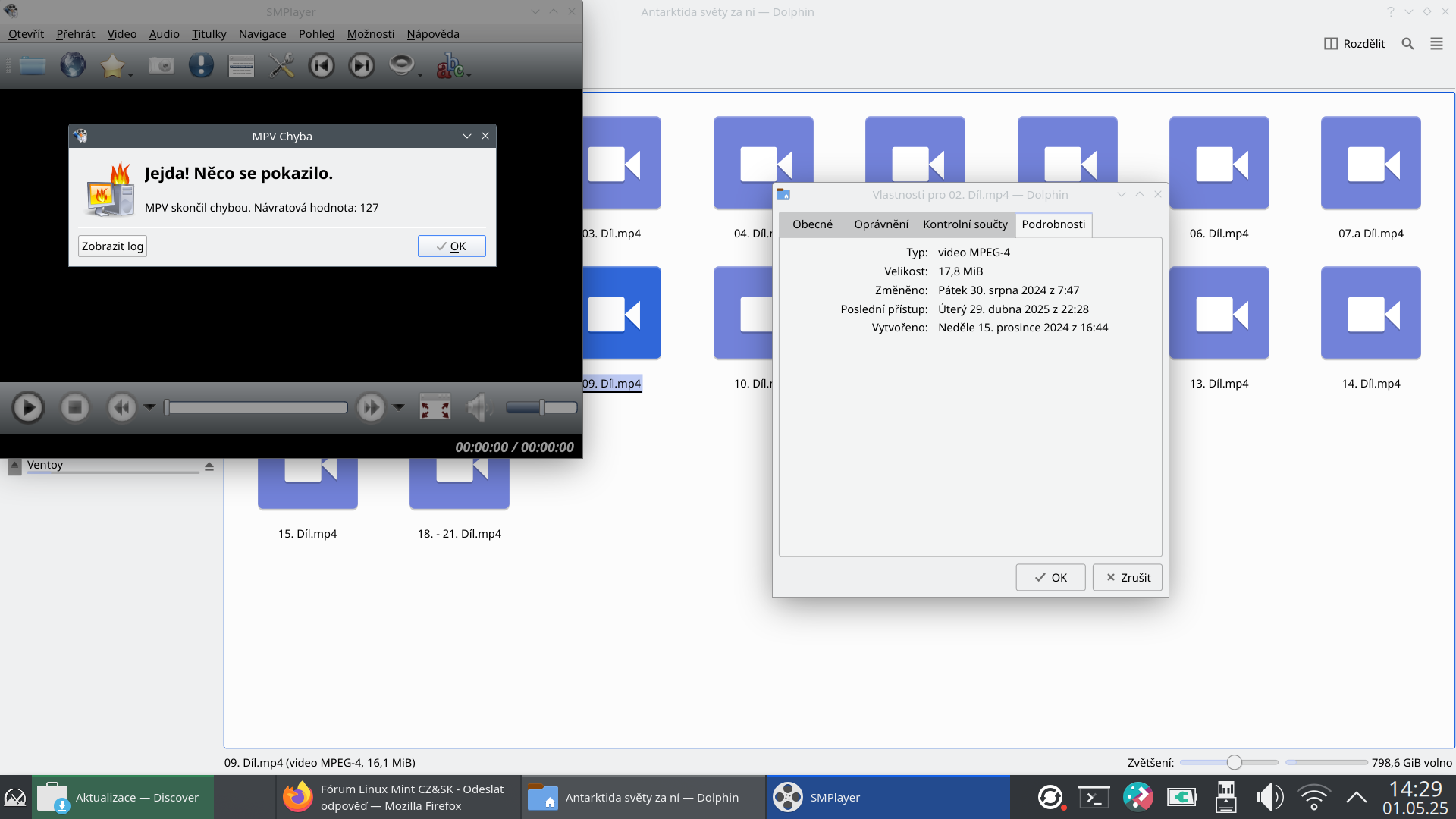Viewport: 1456px width, 819px height.
Task: Expand the favorites star dropdown arrow
Action: [x=130, y=74]
